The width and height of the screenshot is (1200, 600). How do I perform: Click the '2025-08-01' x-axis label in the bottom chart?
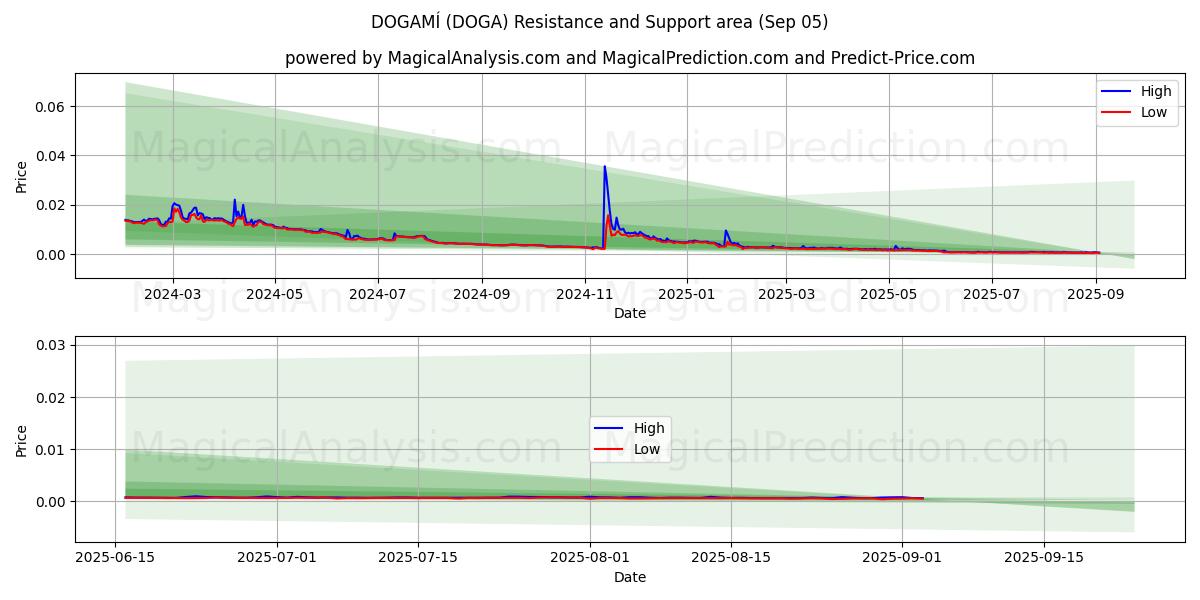tap(589, 558)
